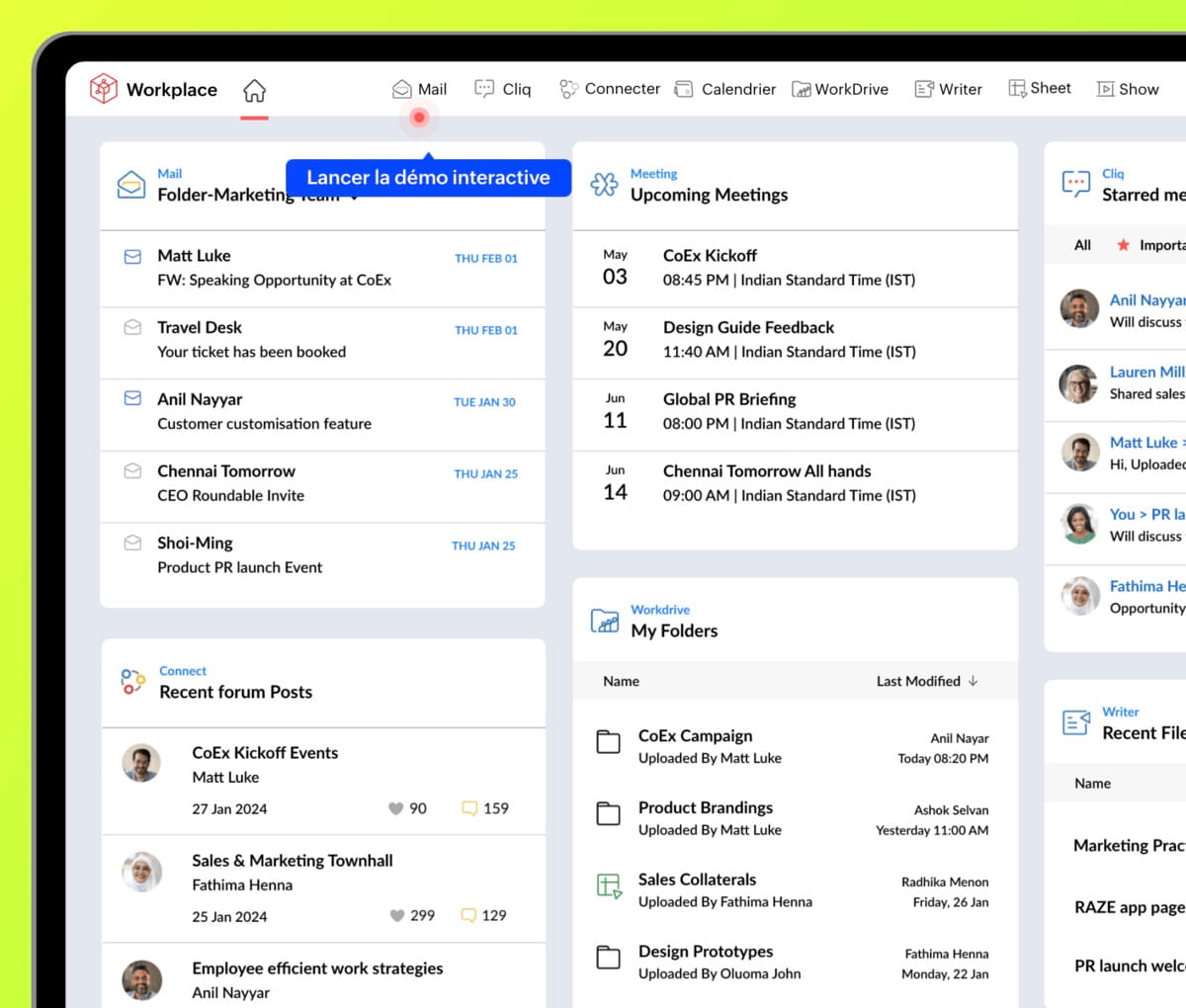
Task: Like the Sales & Marketing Townhall post
Action: pos(396,916)
